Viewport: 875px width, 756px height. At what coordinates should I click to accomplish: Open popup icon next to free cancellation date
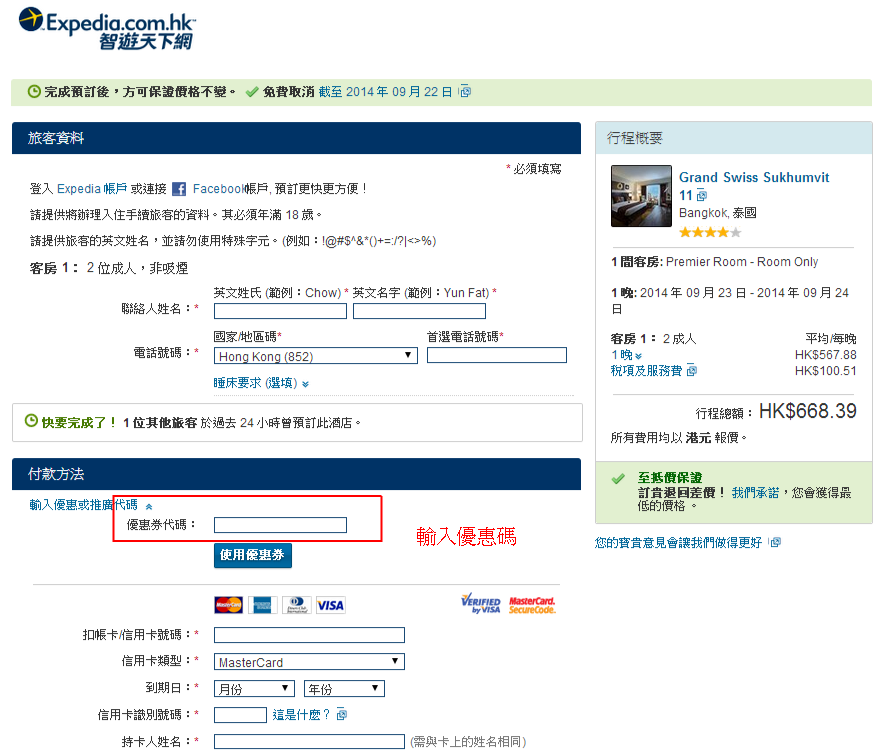pyautogui.click(x=465, y=92)
